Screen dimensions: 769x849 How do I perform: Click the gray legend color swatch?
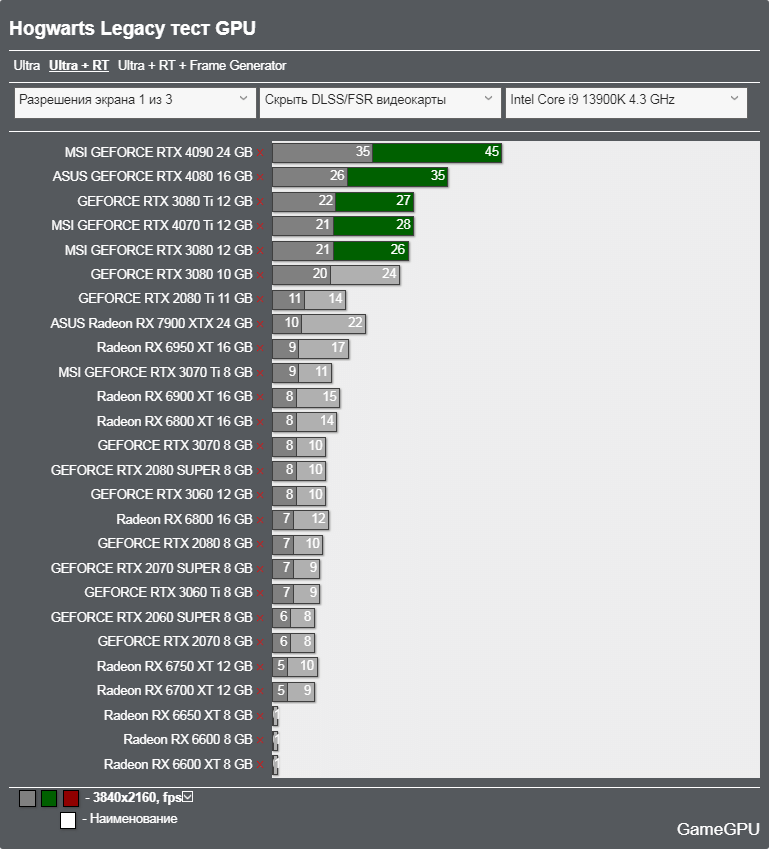tap(27, 798)
